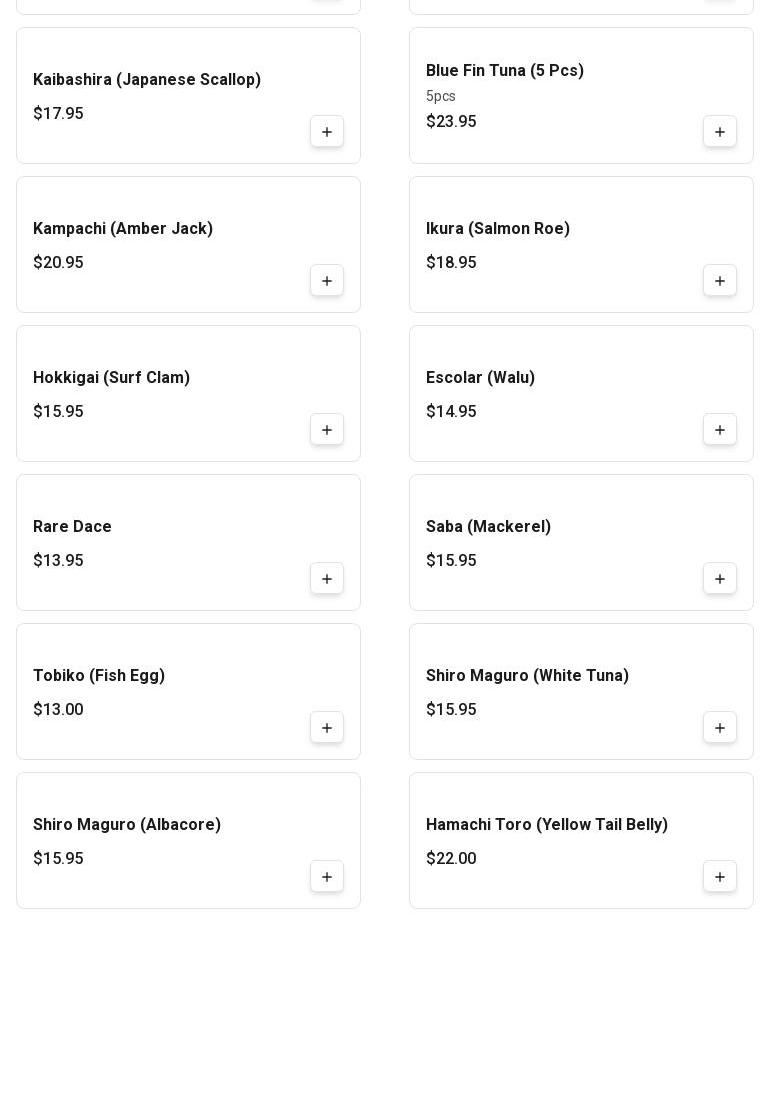This screenshot has height=1103, width=770.
Task: Add Tobiko (Fish Egg) to order
Action: 327,728
